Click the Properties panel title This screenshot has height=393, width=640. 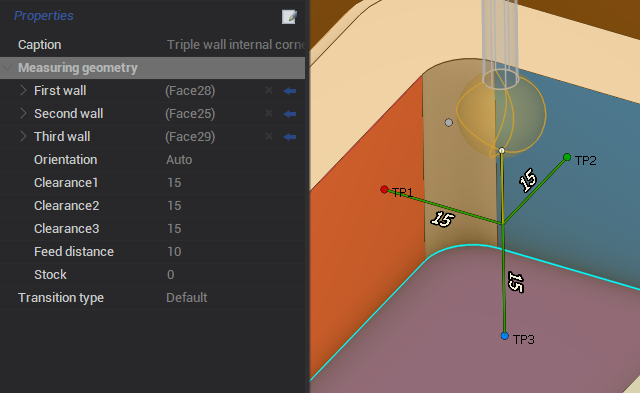44,16
